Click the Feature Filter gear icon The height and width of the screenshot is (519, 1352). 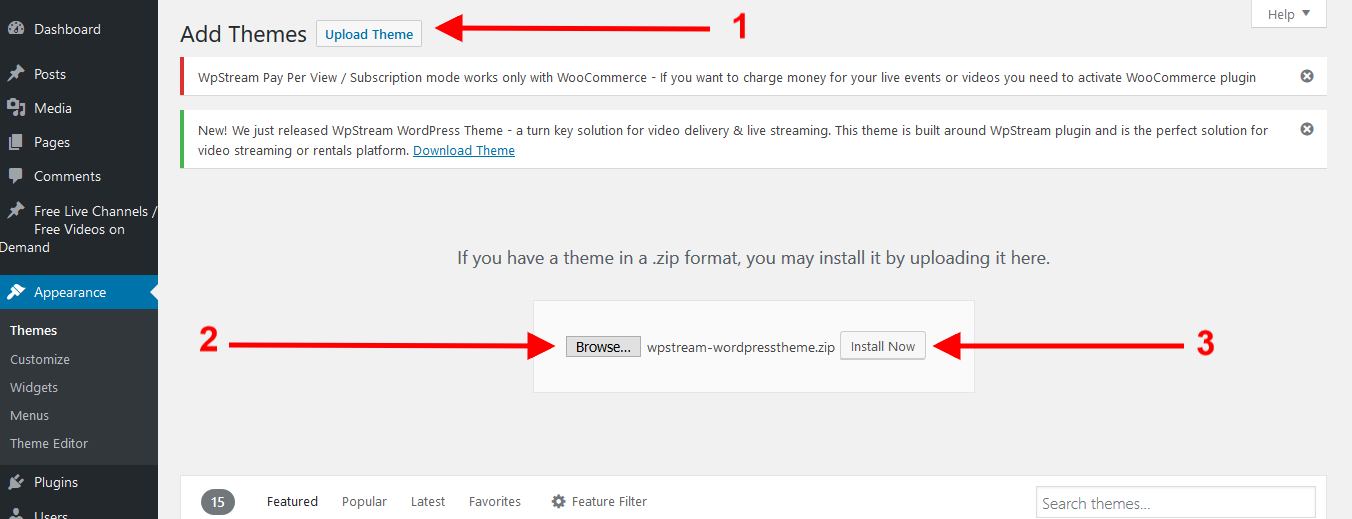pos(559,501)
